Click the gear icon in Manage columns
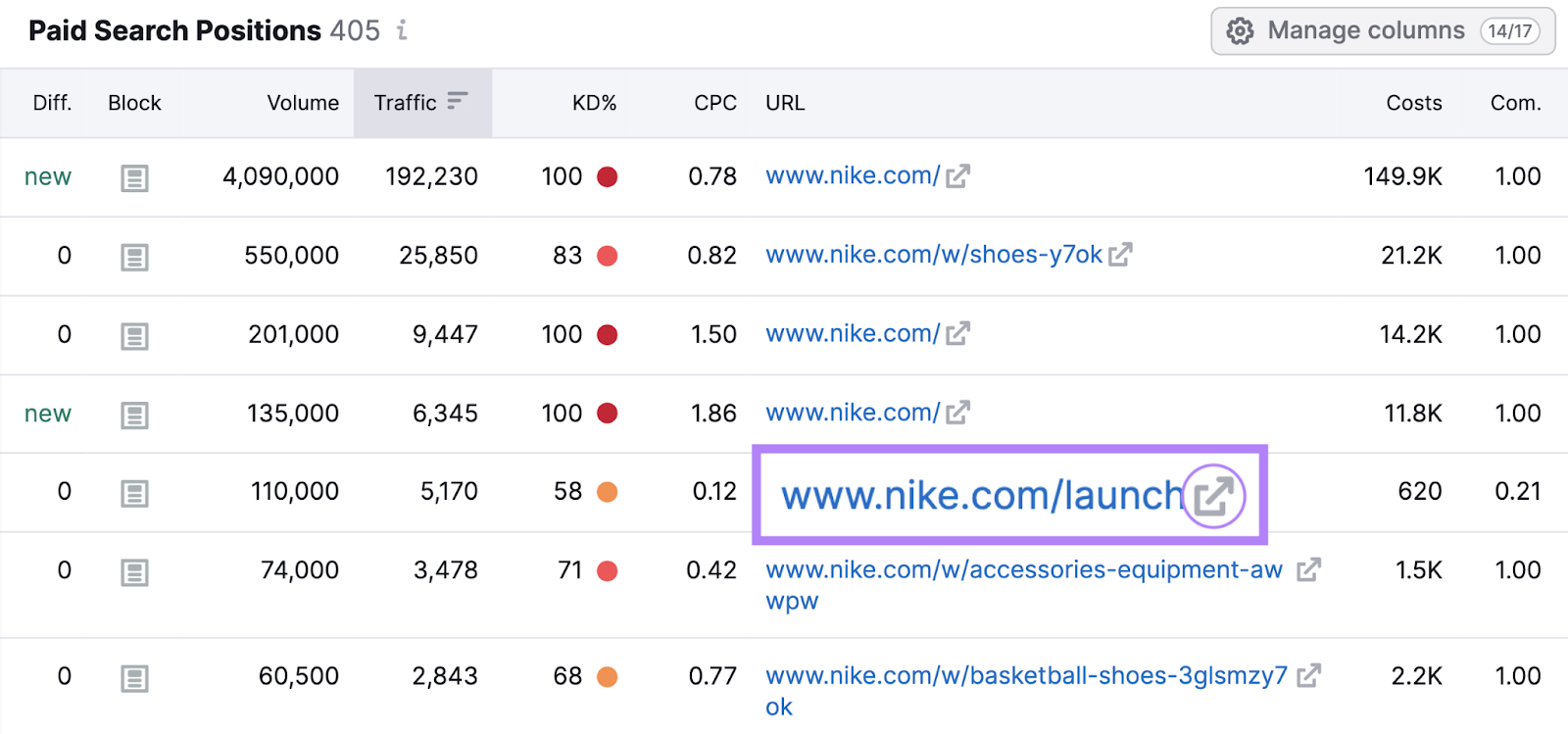The image size is (1568, 734). point(1240,31)
